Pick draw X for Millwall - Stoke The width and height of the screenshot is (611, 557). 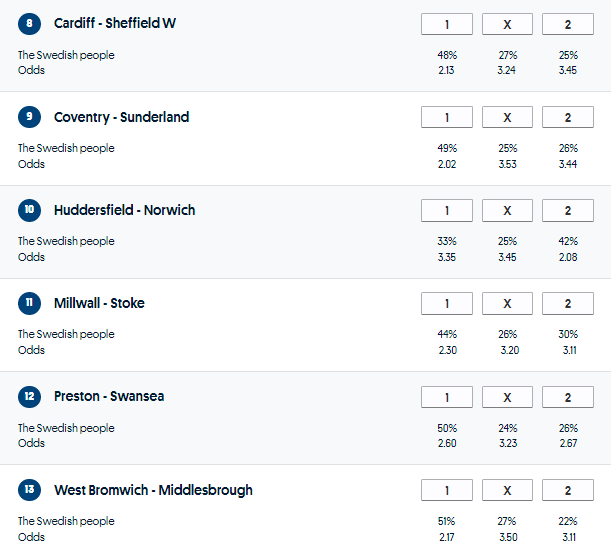click(507, 303)
